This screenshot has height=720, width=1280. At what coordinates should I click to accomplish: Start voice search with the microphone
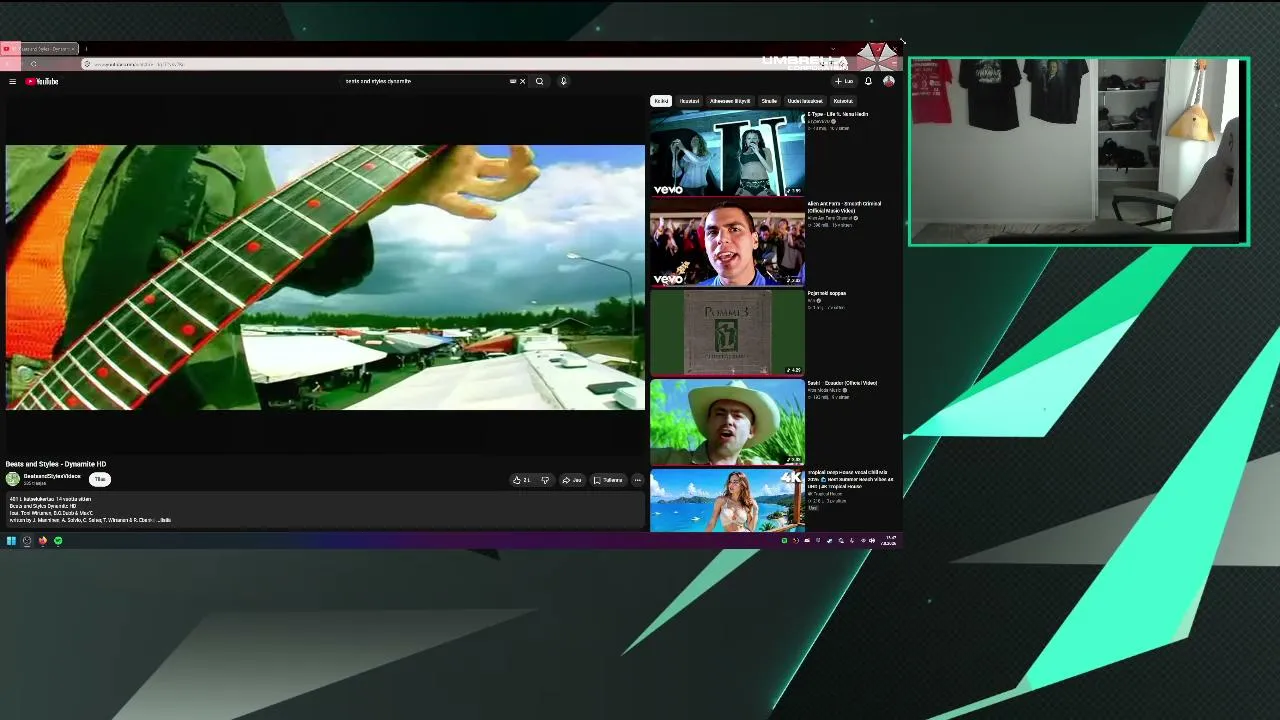tap(563, 81)
